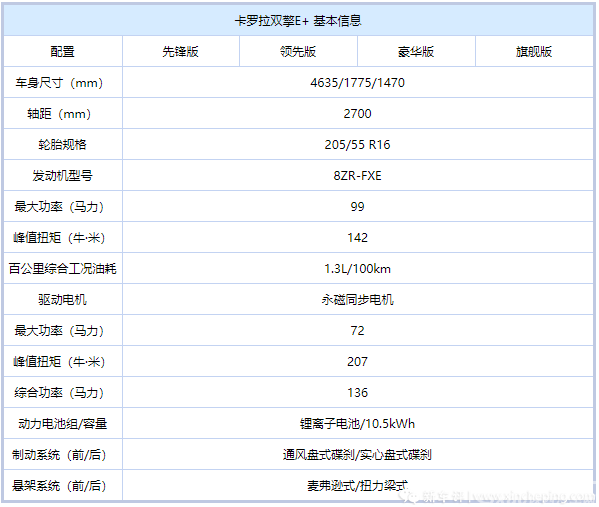The image size is (599, 507).
Task: Click the table title 卡罗拉双擎E+ 基本信息
Action: 298,21
